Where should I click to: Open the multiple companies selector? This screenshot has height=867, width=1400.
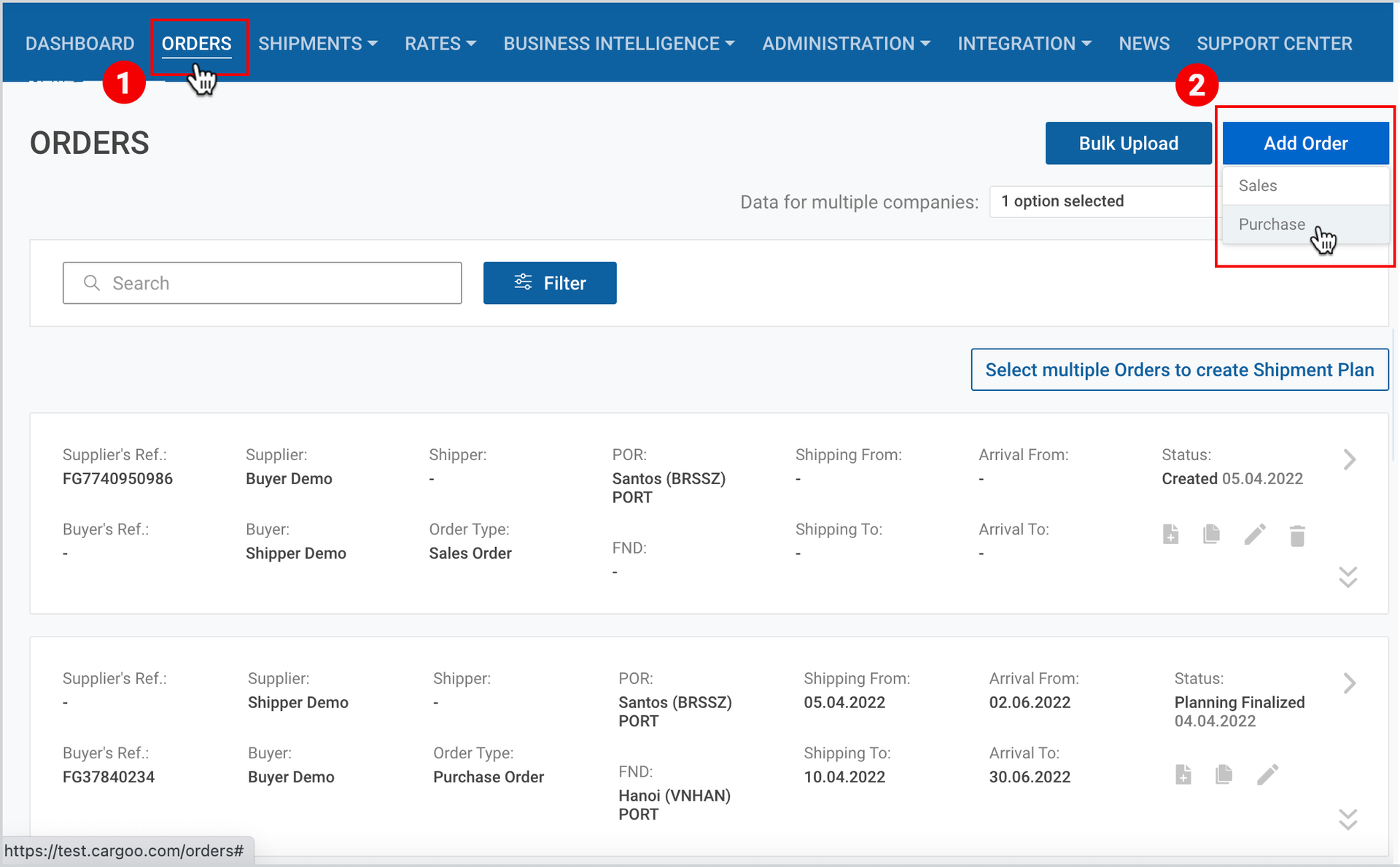click(1105, 201)
